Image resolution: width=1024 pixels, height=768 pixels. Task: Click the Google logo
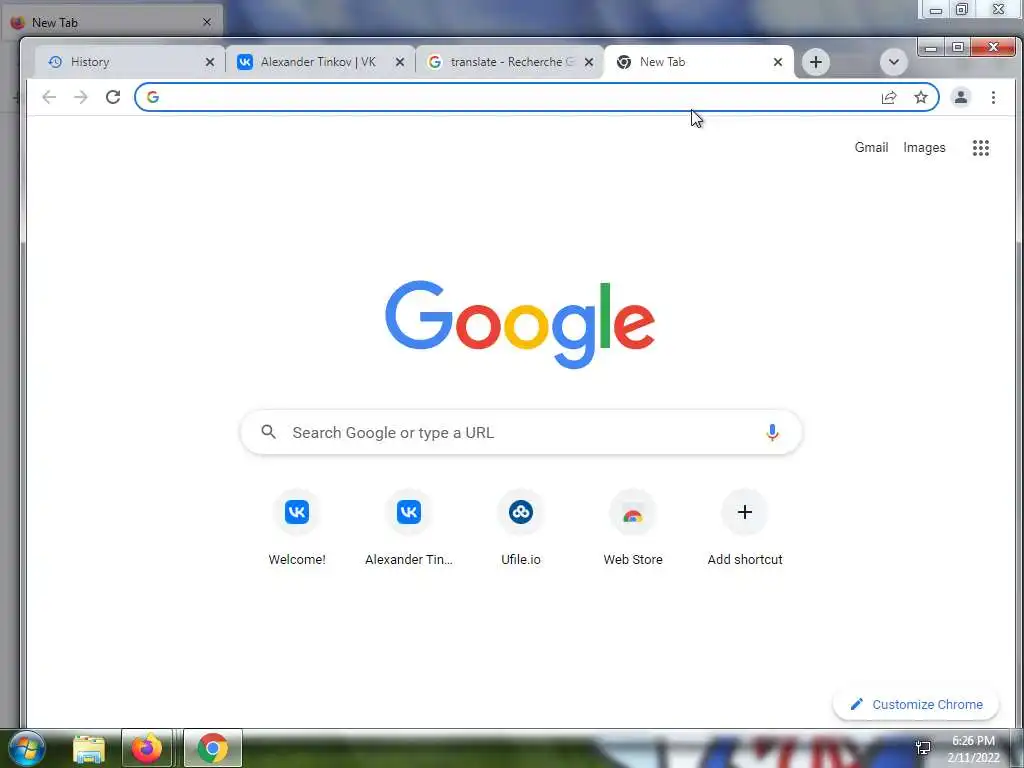tap(520, 324)
